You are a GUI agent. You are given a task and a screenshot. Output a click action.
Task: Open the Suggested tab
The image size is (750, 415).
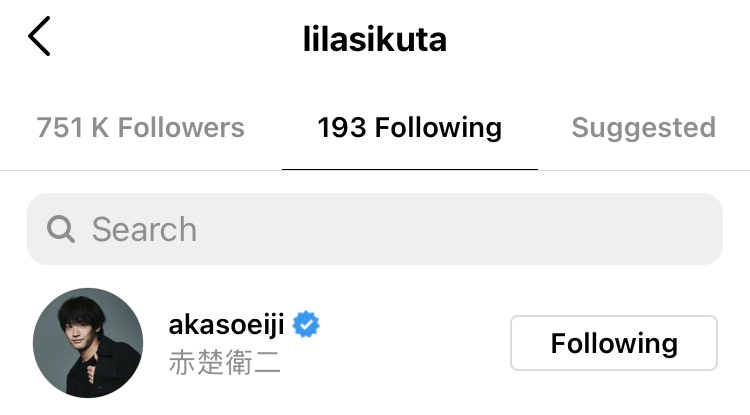point(644,128)
